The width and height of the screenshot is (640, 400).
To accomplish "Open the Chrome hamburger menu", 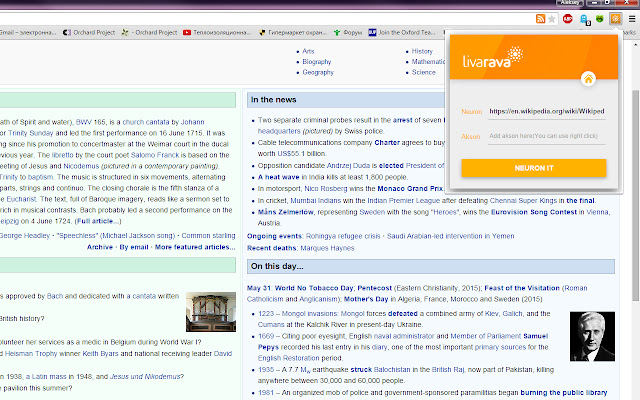I will (631, 18).
